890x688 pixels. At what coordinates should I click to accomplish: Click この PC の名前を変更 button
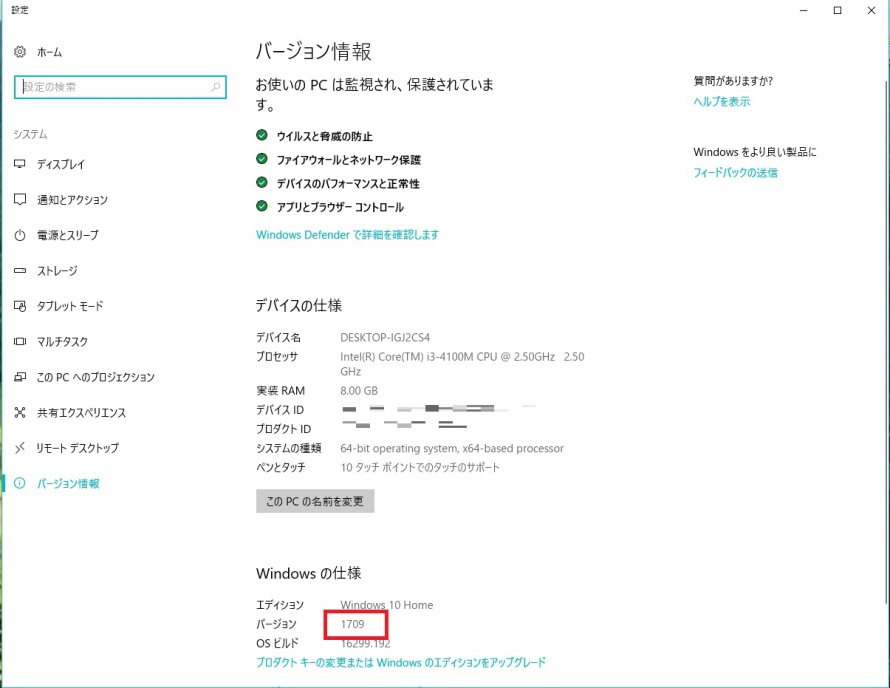[x=315, y=501]
